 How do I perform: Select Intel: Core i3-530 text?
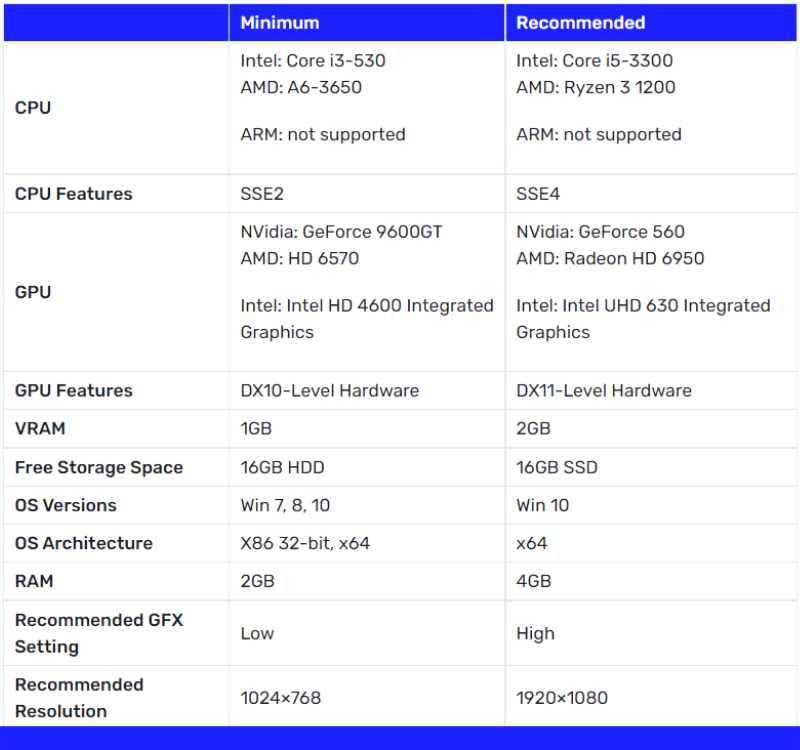point(313,61)
